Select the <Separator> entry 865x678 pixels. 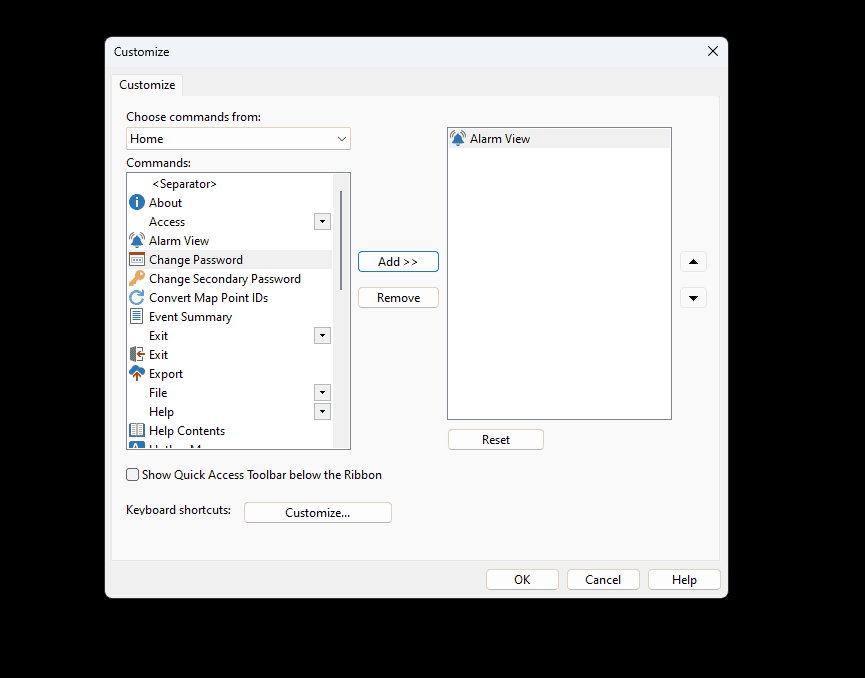[x=185, y=184]
